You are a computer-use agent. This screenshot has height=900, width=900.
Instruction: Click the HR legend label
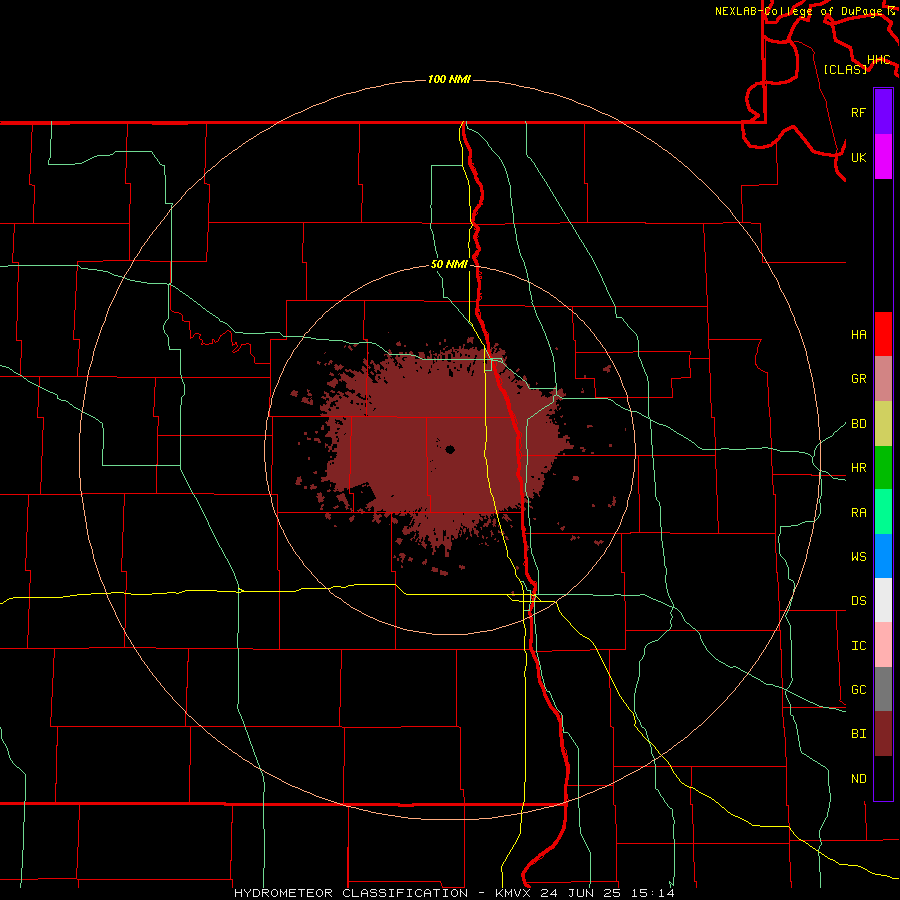[858, 468]
